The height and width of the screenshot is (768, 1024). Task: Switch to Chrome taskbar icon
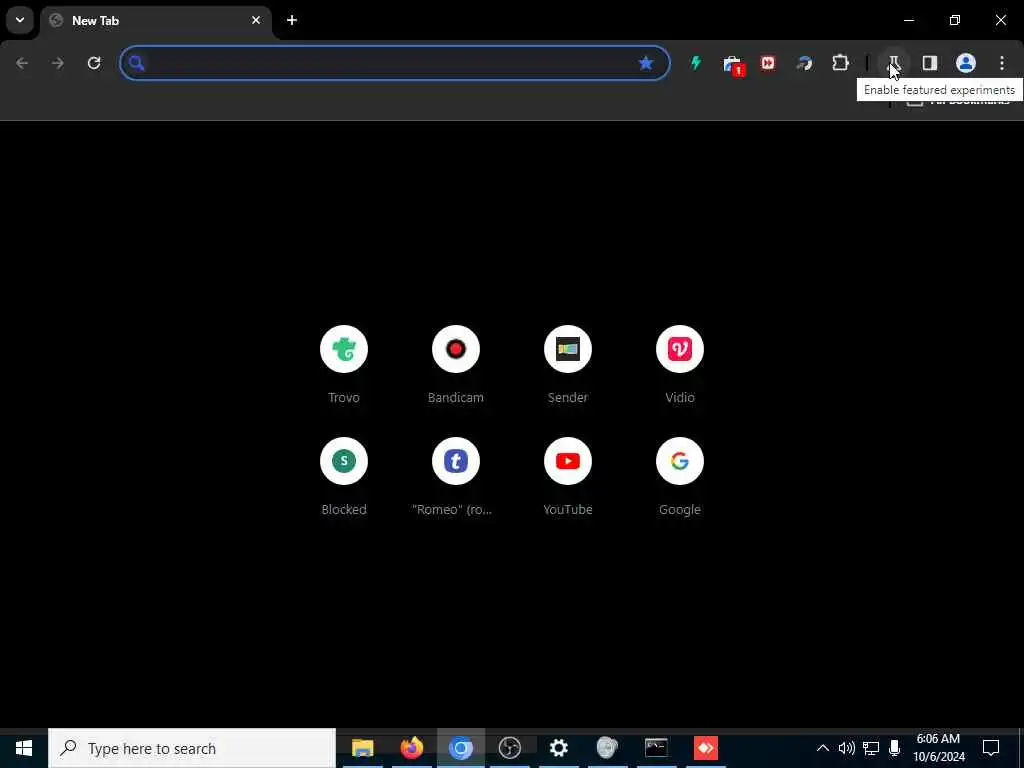[460, 748]
